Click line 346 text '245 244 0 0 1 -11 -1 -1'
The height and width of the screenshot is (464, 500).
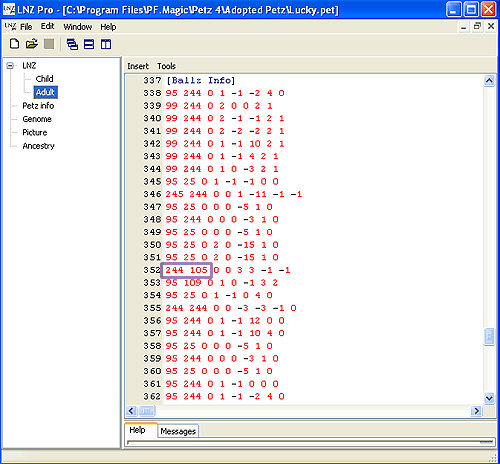coord(234,194)
